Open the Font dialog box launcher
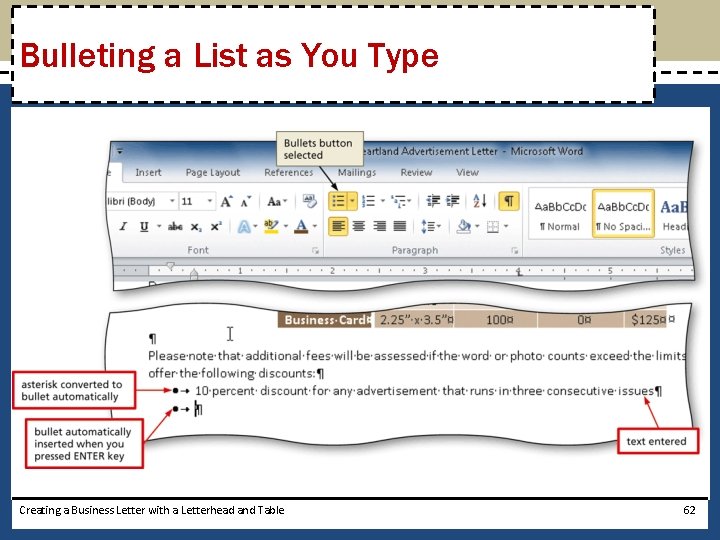This screenshot has width=720, height=540. coord(315,251)
